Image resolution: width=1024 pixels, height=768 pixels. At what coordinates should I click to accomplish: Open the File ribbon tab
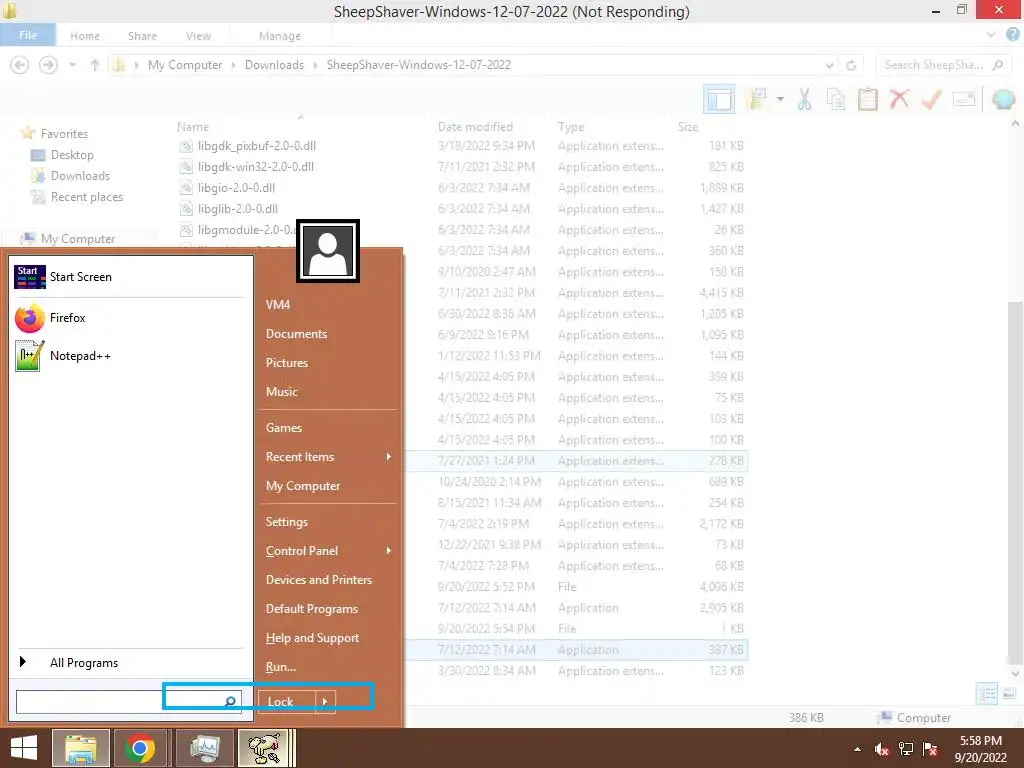pyautogui.click(x=28, y=35)
